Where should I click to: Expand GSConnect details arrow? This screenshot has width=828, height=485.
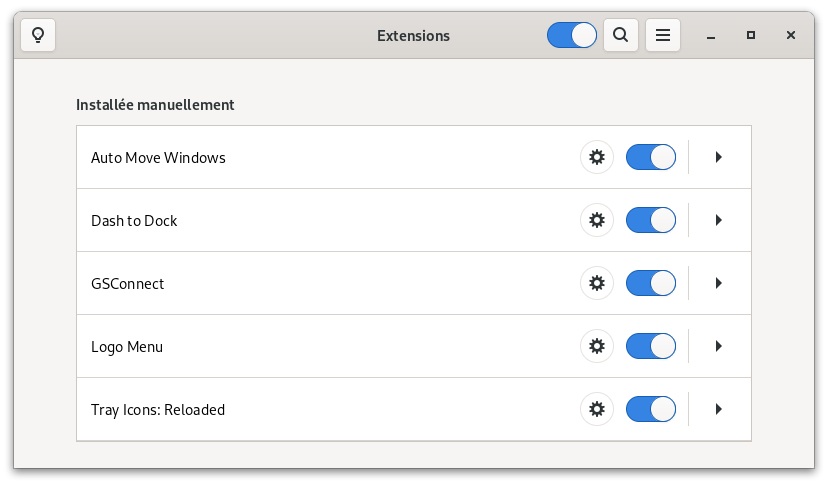718,283
